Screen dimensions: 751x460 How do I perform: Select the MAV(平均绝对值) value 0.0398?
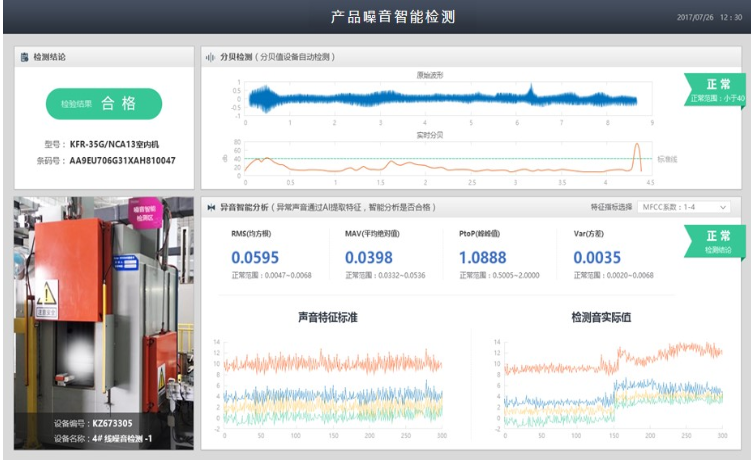[x=368, y=258]
